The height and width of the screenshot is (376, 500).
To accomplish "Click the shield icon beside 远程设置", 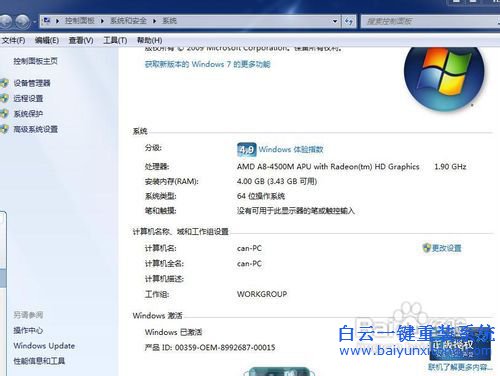I will [x=4, y=98].
